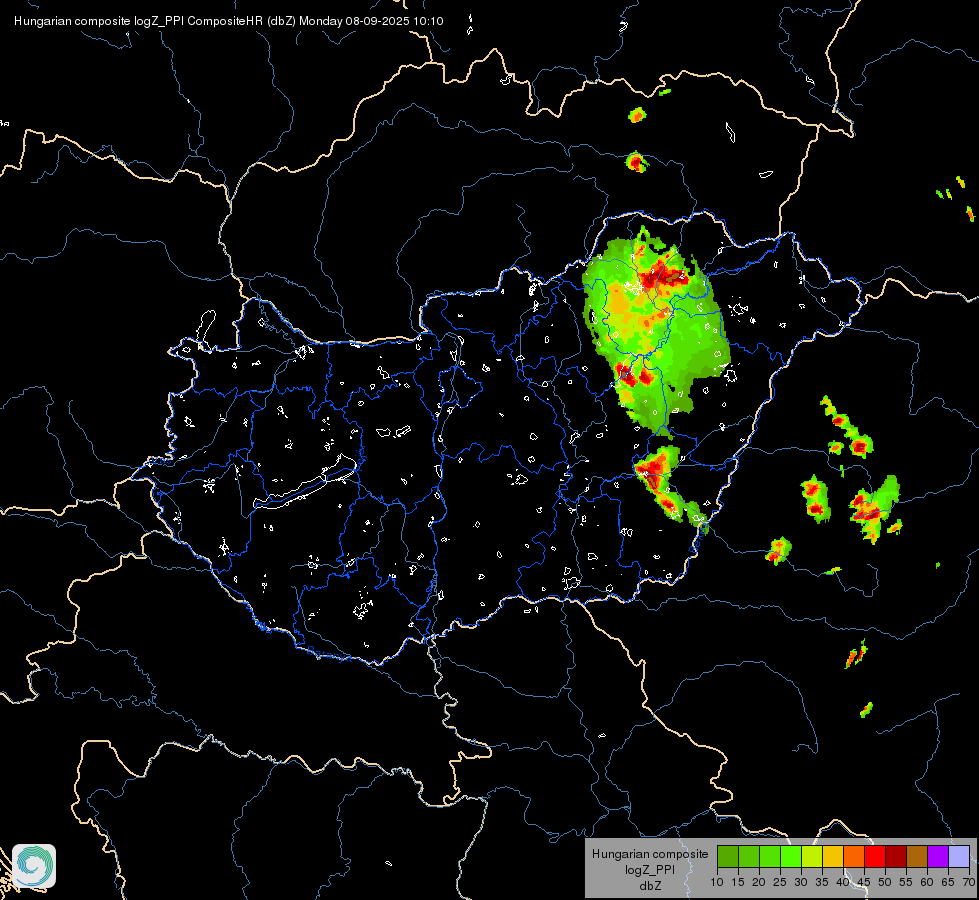This screenshot has height=900, width=979.
Task: Click the legend tick value "40"
Action: pos(843,883)
